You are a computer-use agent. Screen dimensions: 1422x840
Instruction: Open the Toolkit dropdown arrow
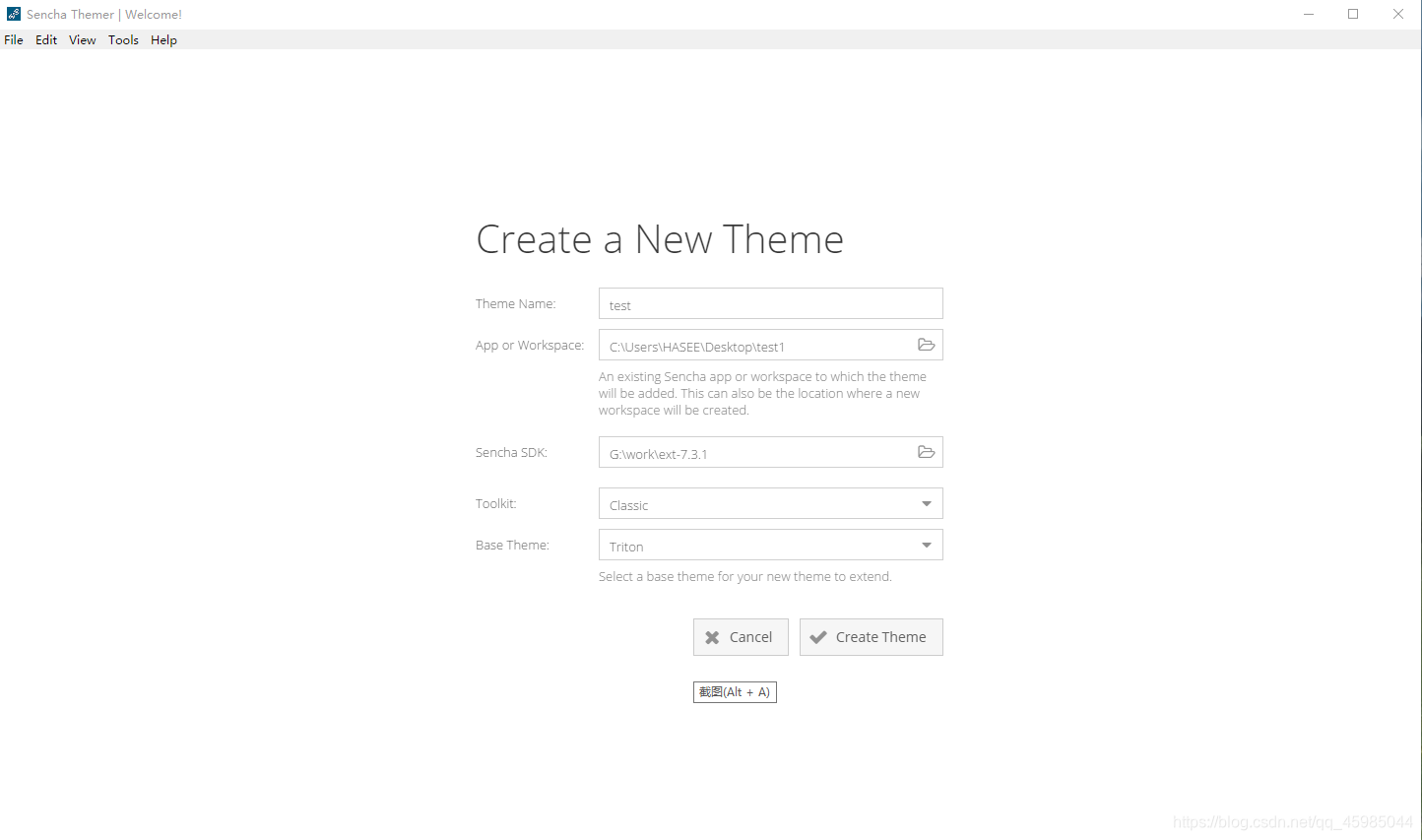point(926,504)
